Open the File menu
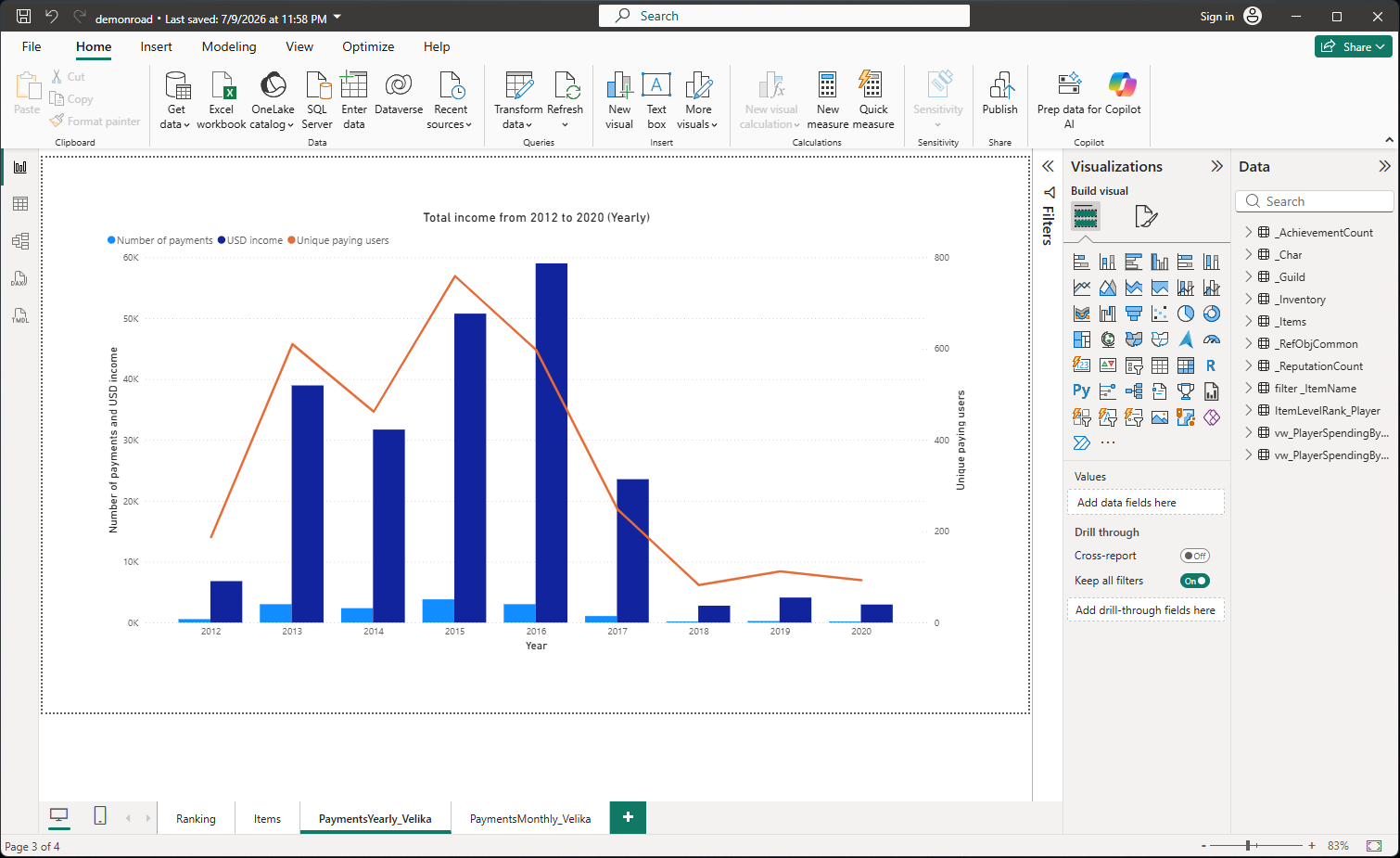The width and height of the screenshot is (1400, 858). (32, 46)
